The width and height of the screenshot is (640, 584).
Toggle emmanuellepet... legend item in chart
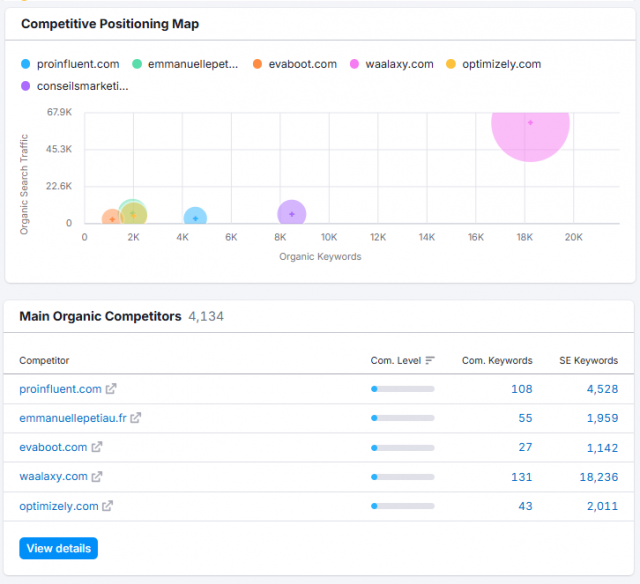pos(185,64)
